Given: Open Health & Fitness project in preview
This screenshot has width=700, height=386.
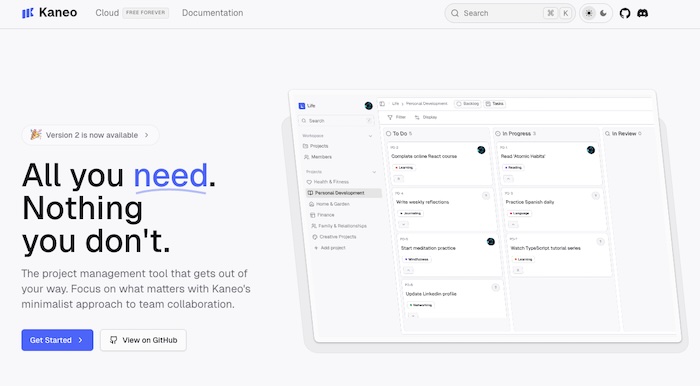Looking at the screenshot, I should (x=328, y=182).
